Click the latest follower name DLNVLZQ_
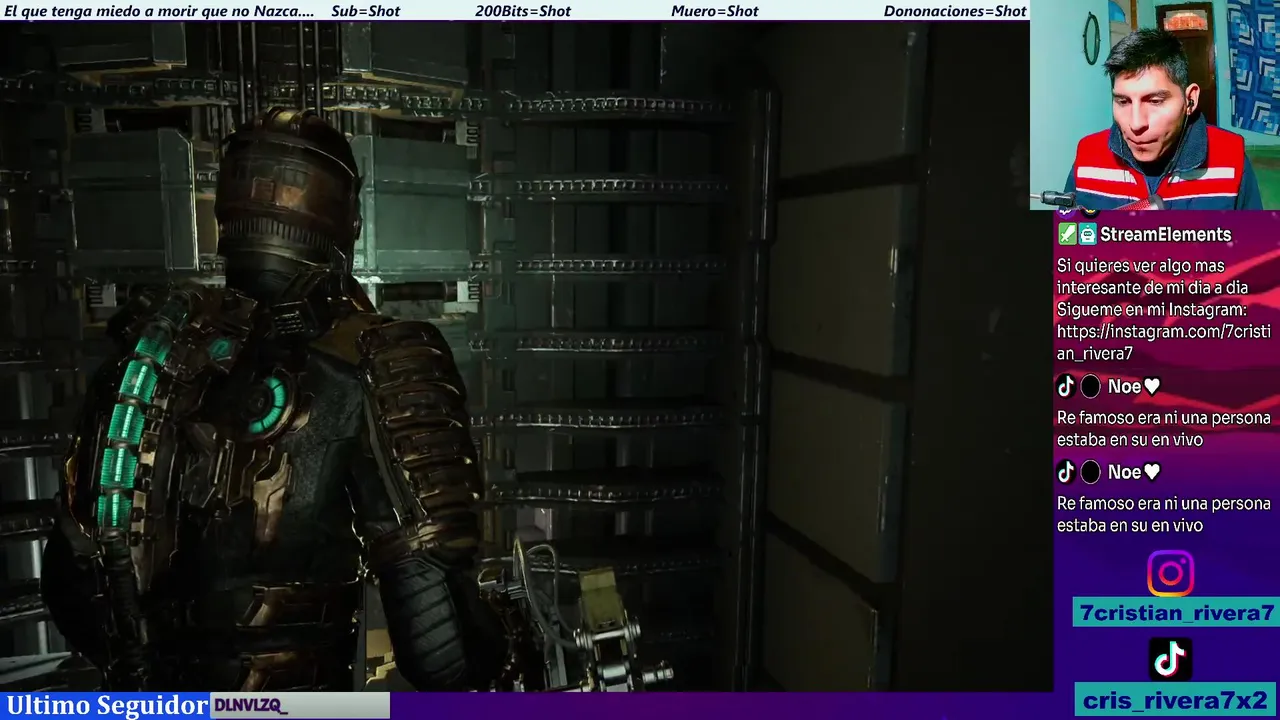This screenshot has height=720, width=1280. pos(251,706)
